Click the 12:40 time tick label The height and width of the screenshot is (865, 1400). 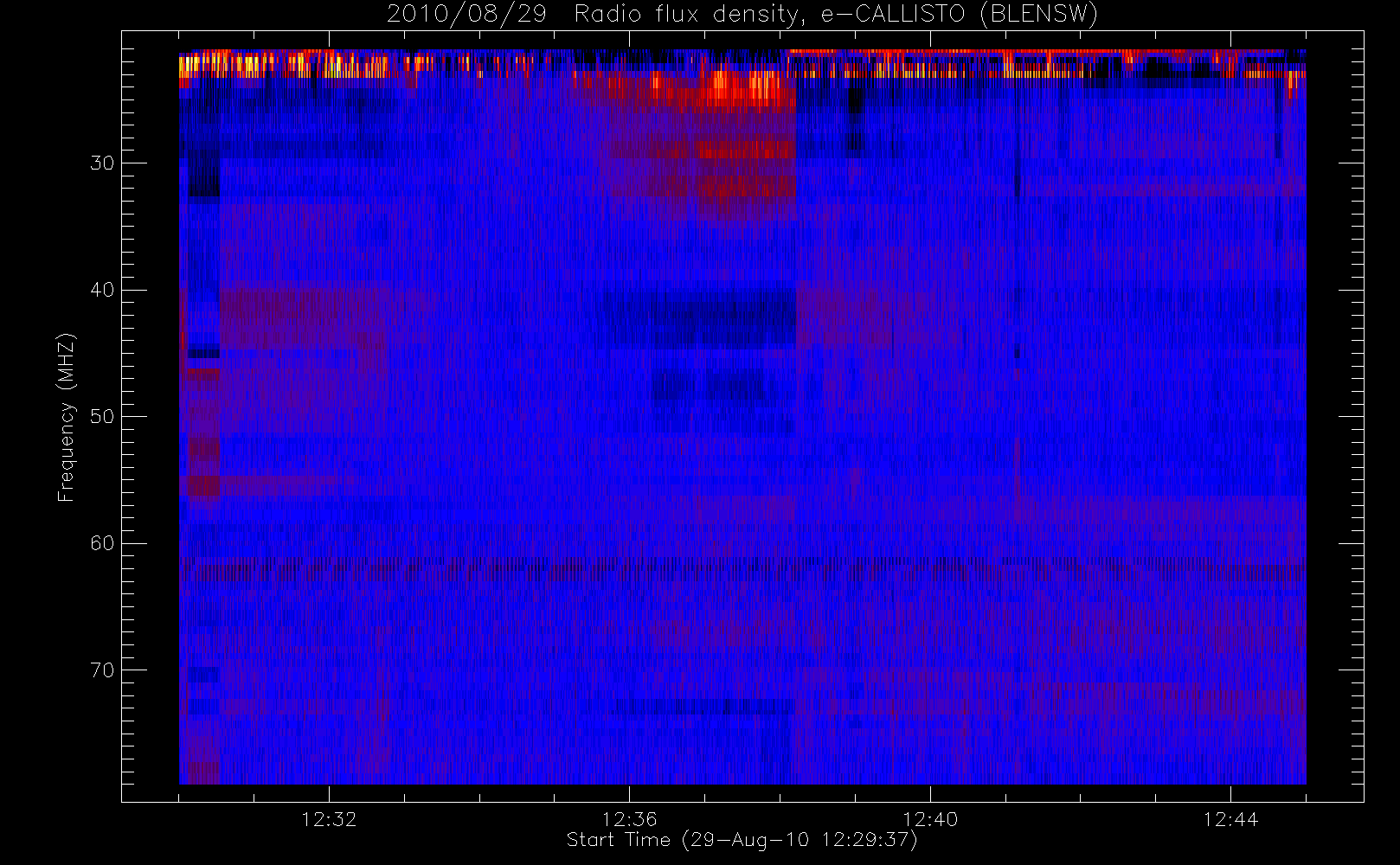(x=929, y=818)
